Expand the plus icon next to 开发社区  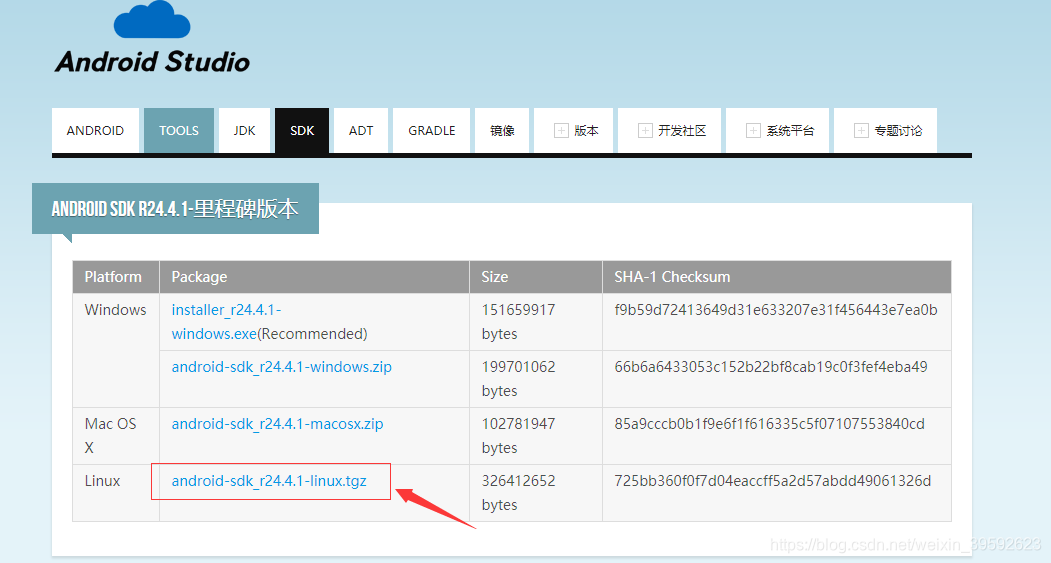645,131
